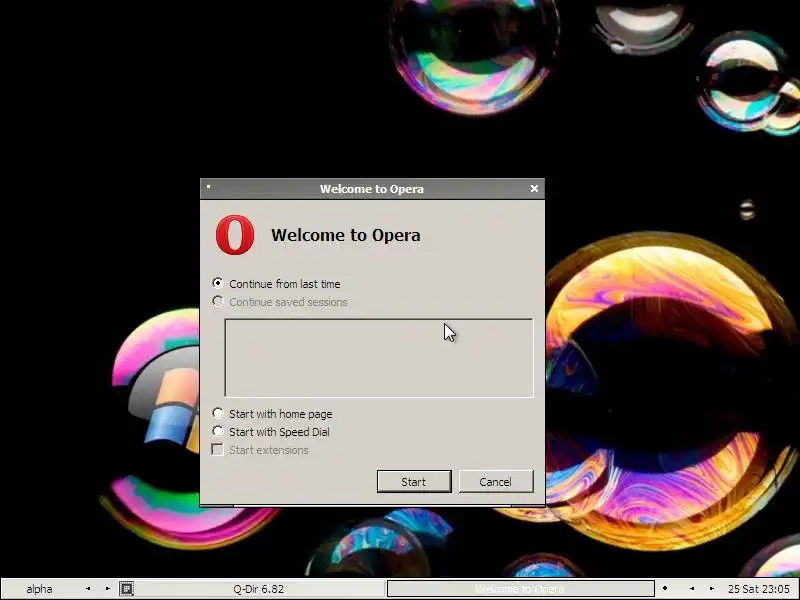Image resolution: width=800 pixels, height=600 pixels.
Task: Click the alpha workspace label in taskbar
Action: [39, 589]
